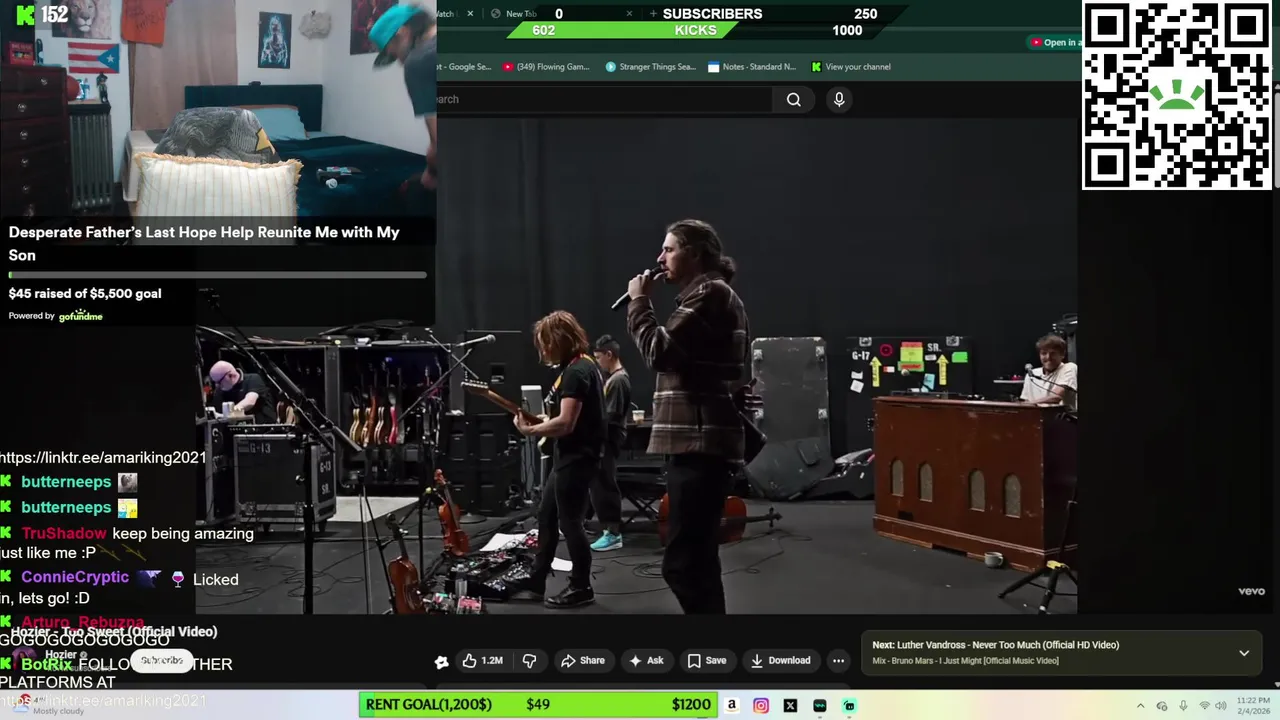Open the teal robot-face app in taskbar
Screen dimensions: 1280x720
click(x=849, y=705)
